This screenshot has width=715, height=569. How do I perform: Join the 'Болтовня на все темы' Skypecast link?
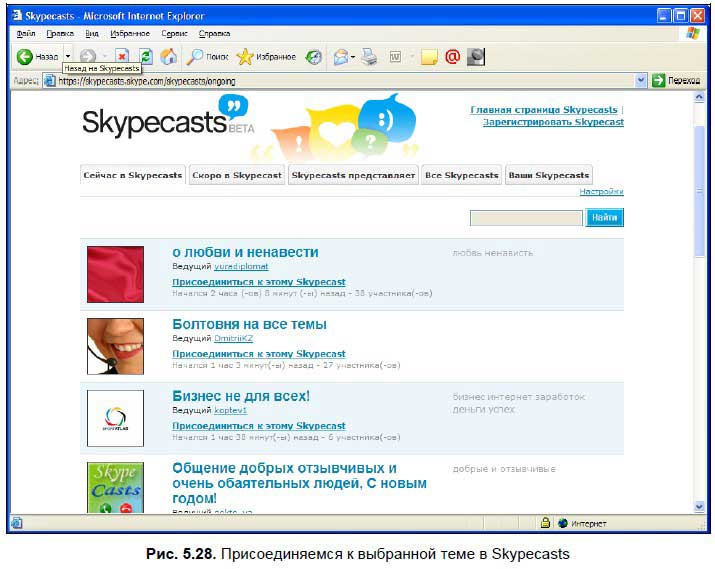[x=258, y=354]
